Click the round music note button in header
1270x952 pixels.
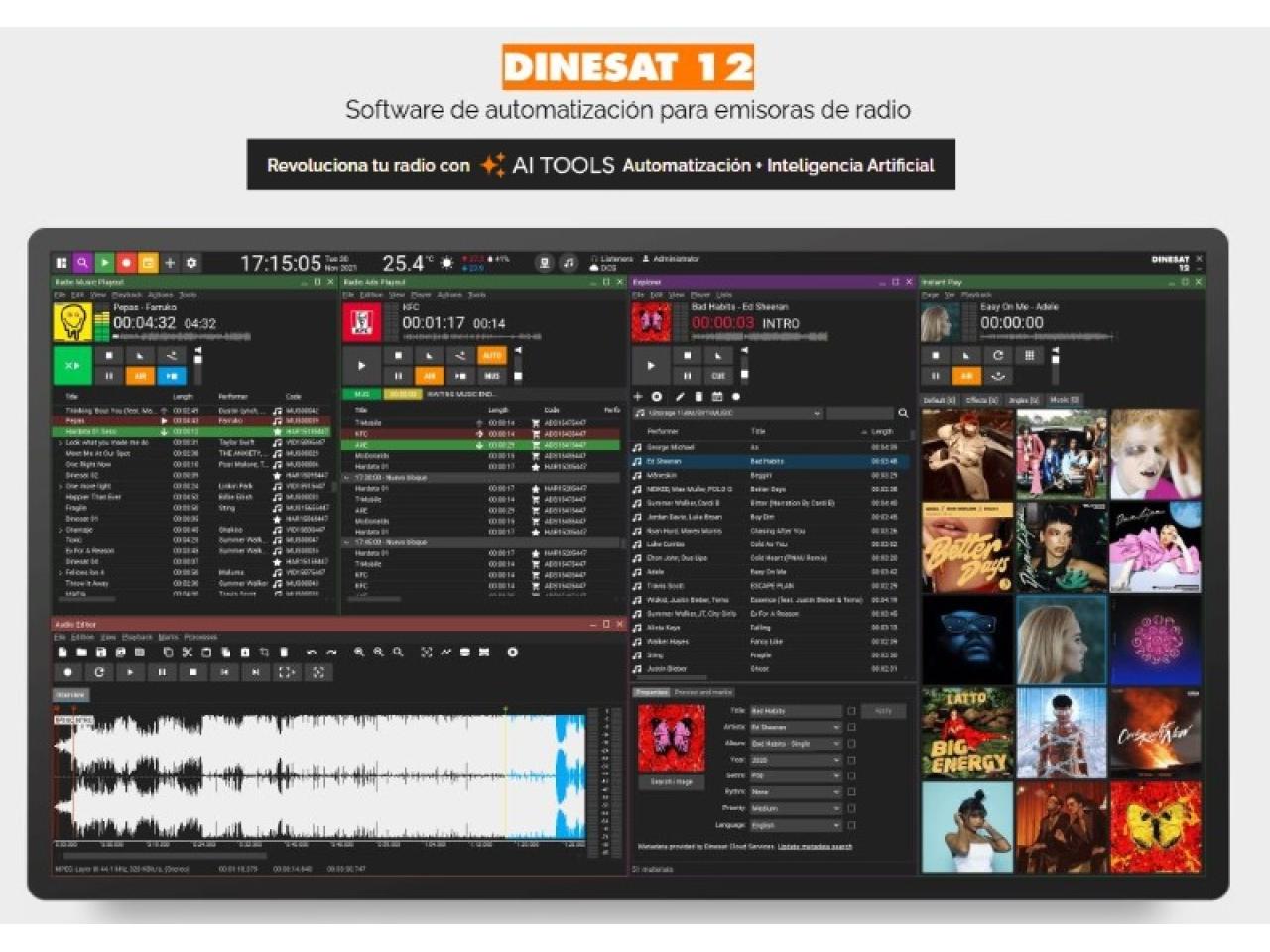pyautogui.click(x=569, y=263)
